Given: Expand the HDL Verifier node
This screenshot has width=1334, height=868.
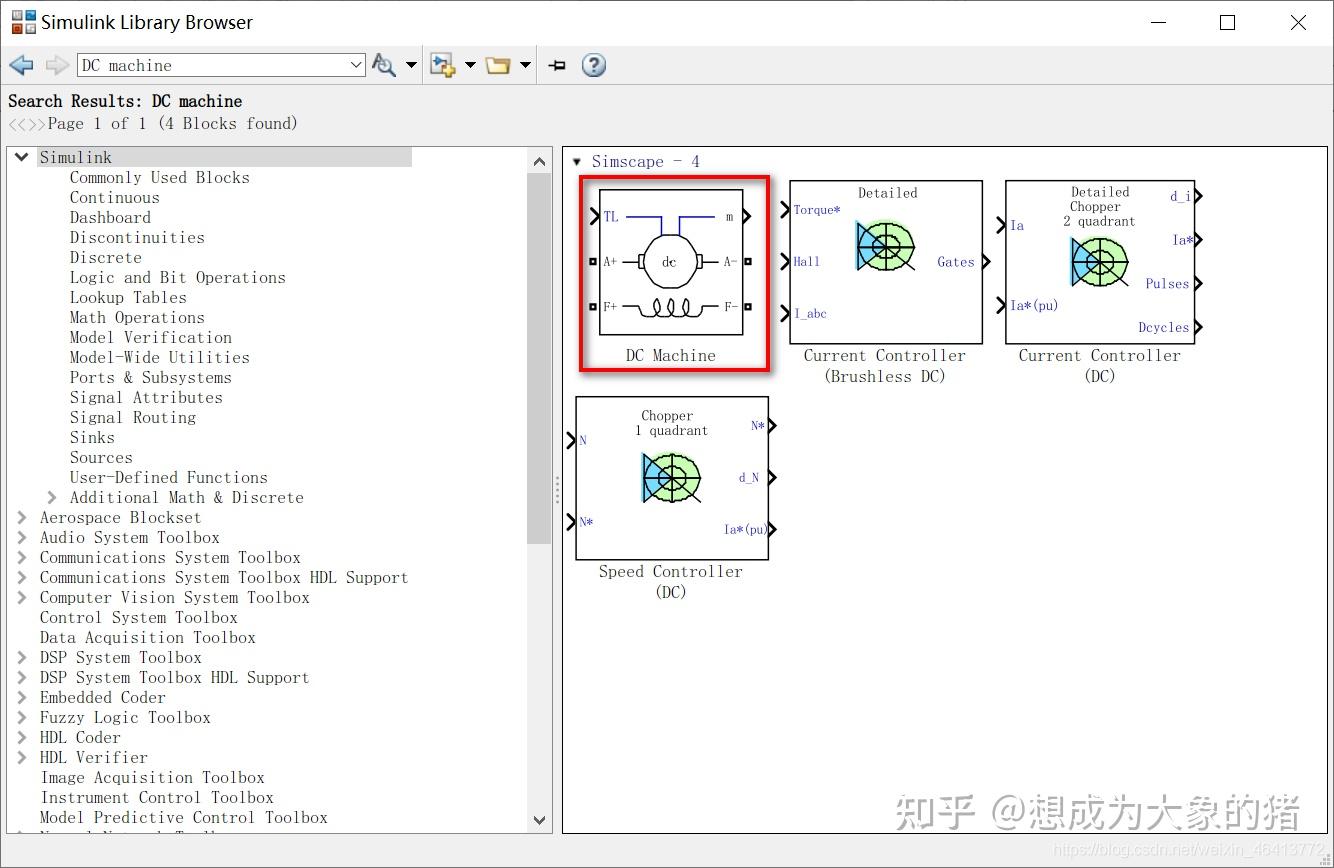Looking at the screenshot, I should pos(21,757).
